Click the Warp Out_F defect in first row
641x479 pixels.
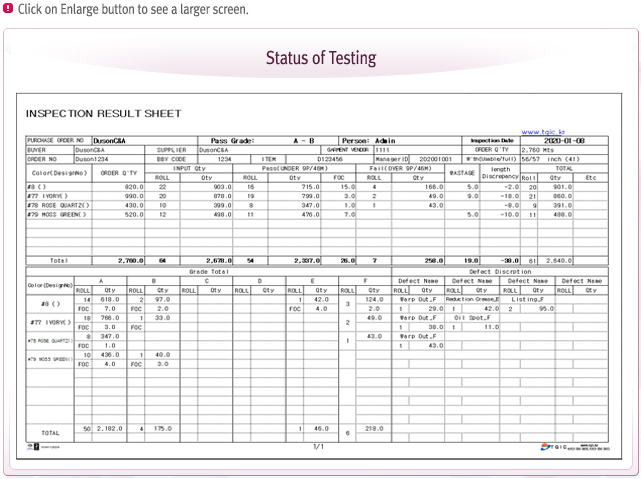(x=419, y=299)
